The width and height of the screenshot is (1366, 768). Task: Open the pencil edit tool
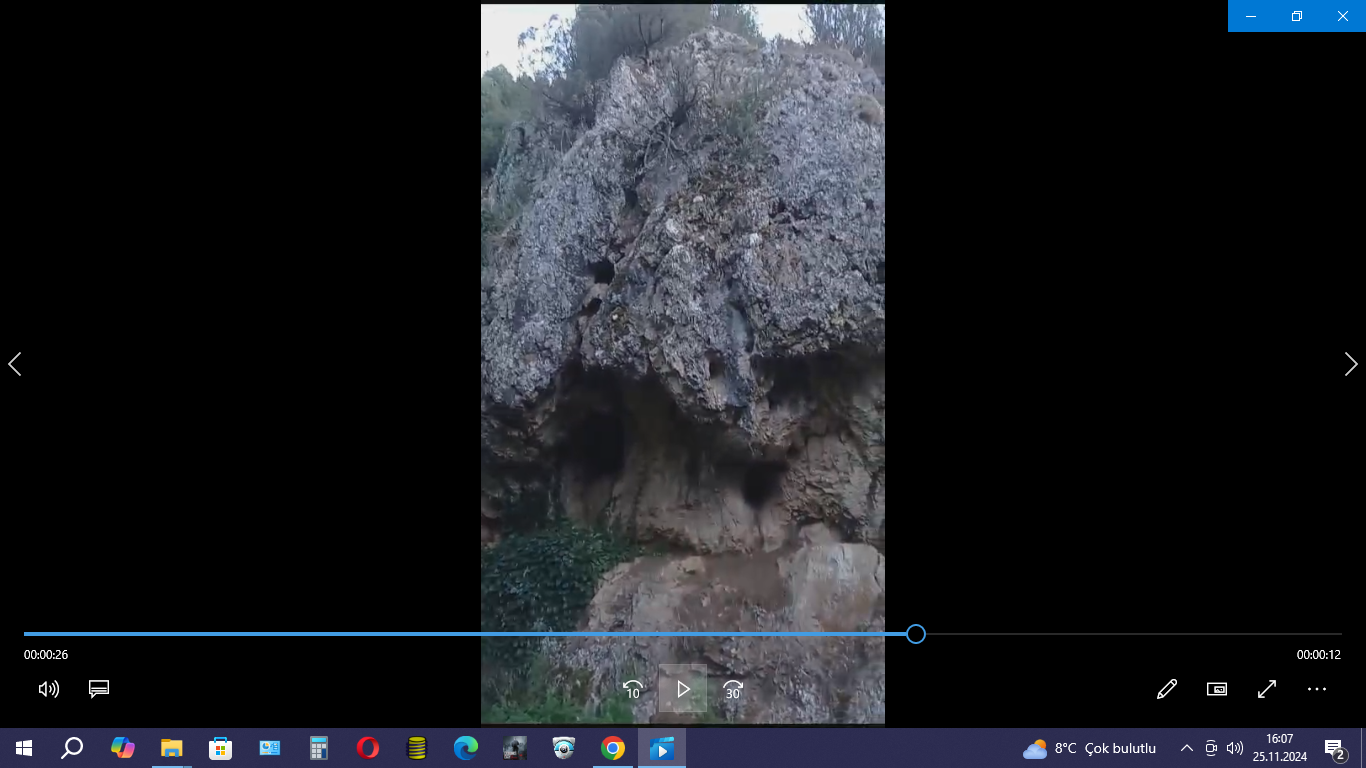click(x=1166, y=689)
